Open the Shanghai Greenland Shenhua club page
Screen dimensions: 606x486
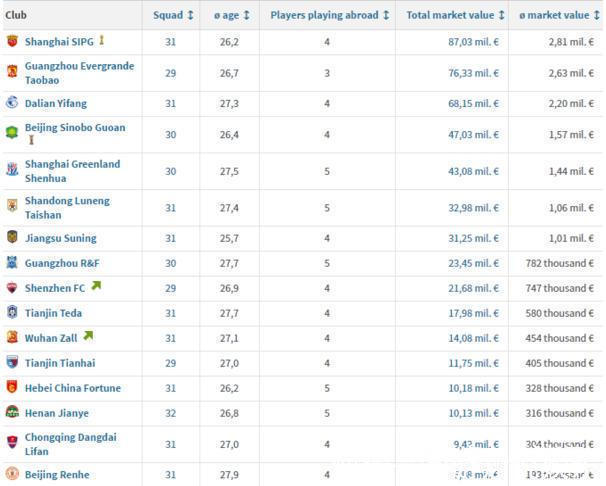point(73,171)
